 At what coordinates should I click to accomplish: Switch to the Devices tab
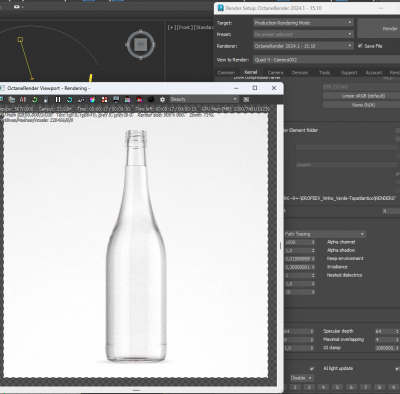[x=300, y=73]
